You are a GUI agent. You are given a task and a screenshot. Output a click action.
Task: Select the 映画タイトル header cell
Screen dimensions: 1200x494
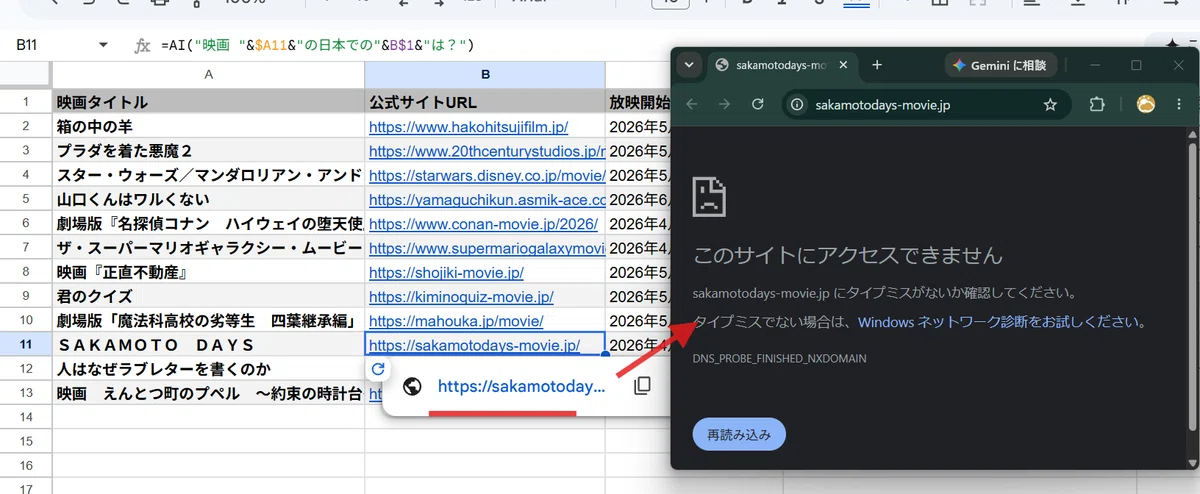[x=208, y=102]
